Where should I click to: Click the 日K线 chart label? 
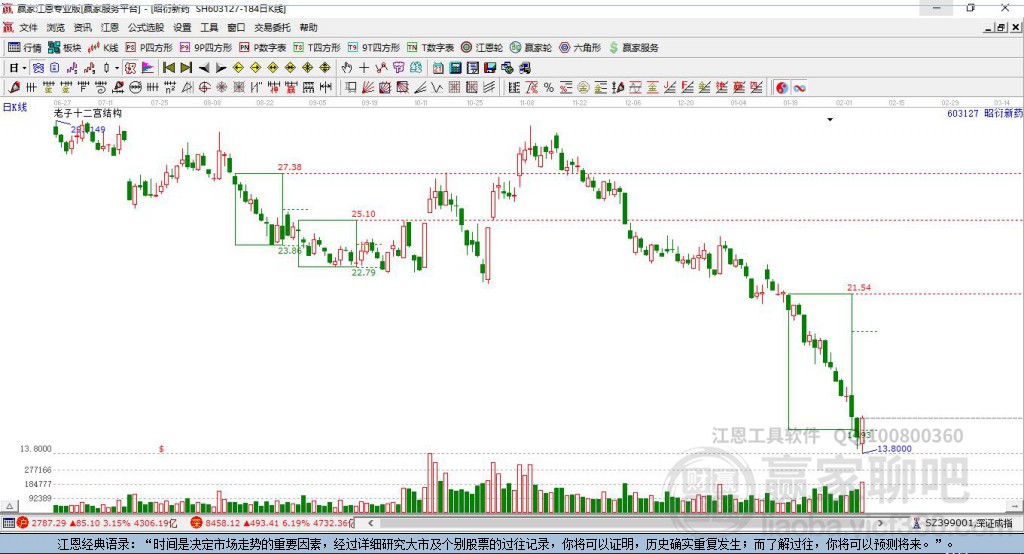pyautogui.click(x=15, y=107)
